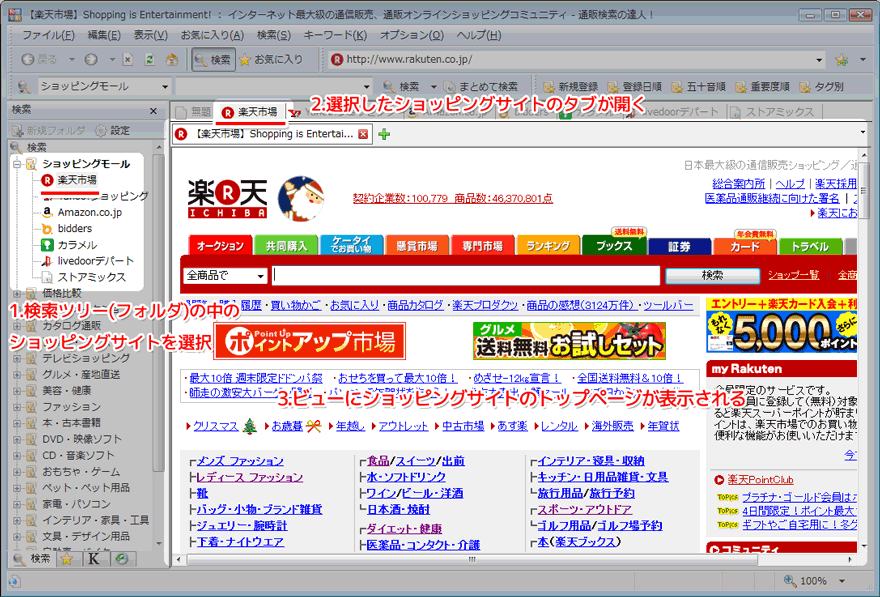880x597 pixels.
Task: Select livedoorデパート in the search tree
Action: coord(95,261)
